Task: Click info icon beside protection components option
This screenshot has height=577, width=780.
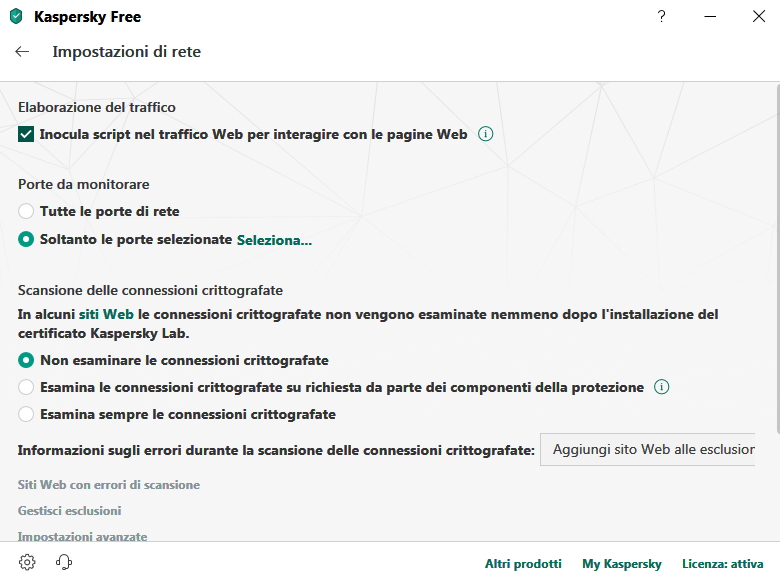Action: [x=661, y=387]
